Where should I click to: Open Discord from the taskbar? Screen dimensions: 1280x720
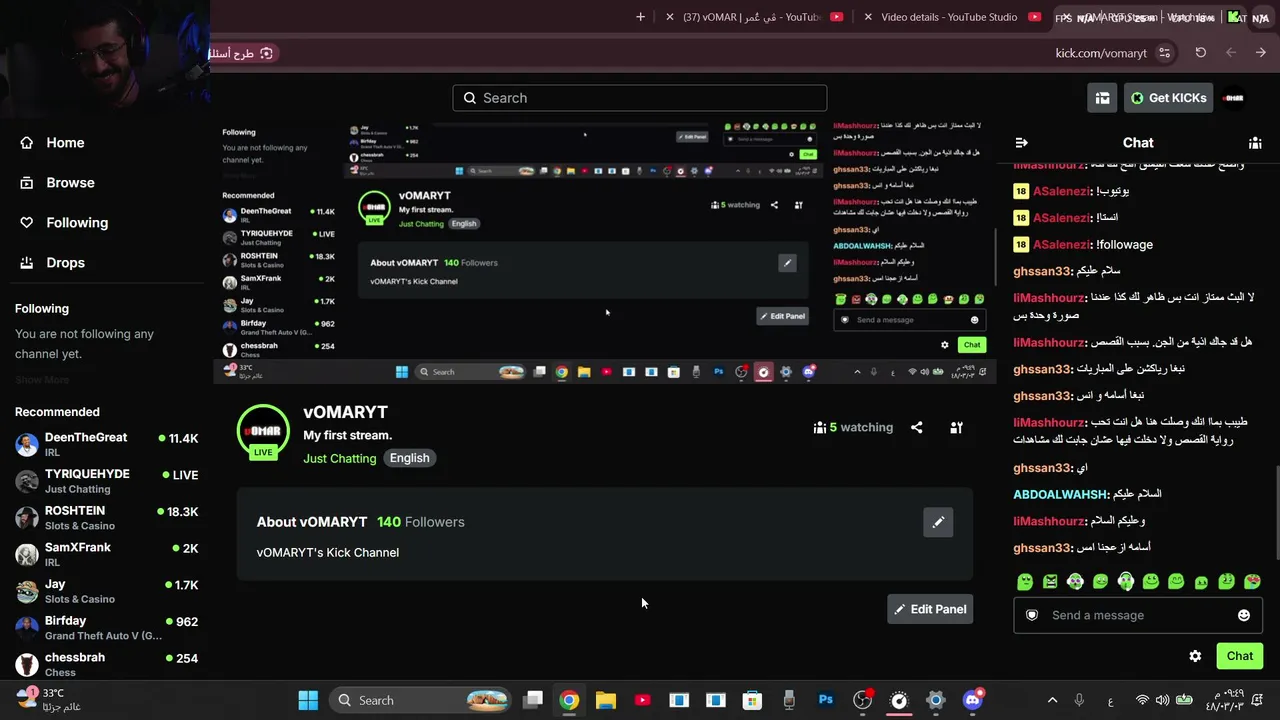pos(972,700)
